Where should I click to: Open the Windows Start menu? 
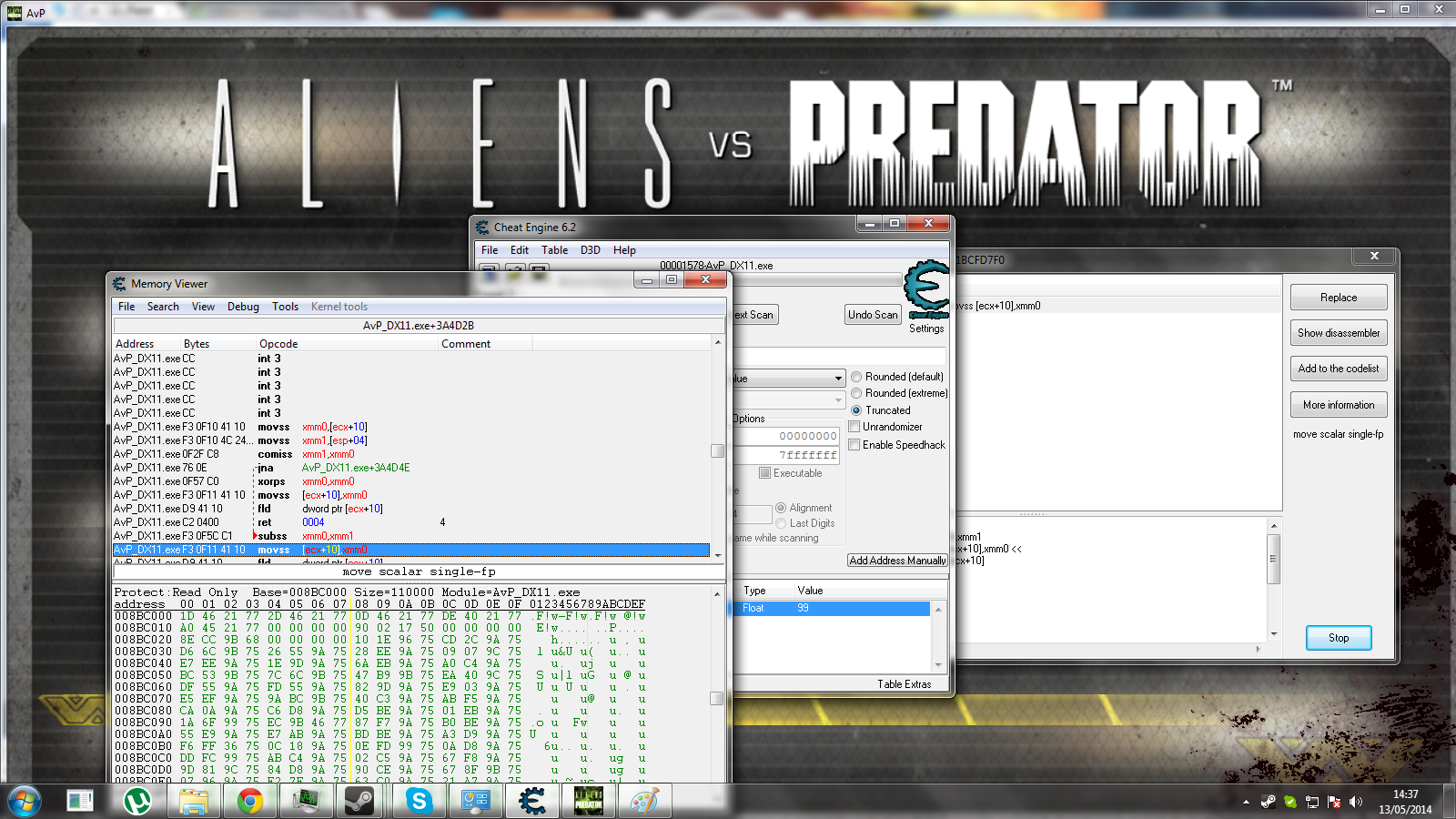[x=25, y=801]
